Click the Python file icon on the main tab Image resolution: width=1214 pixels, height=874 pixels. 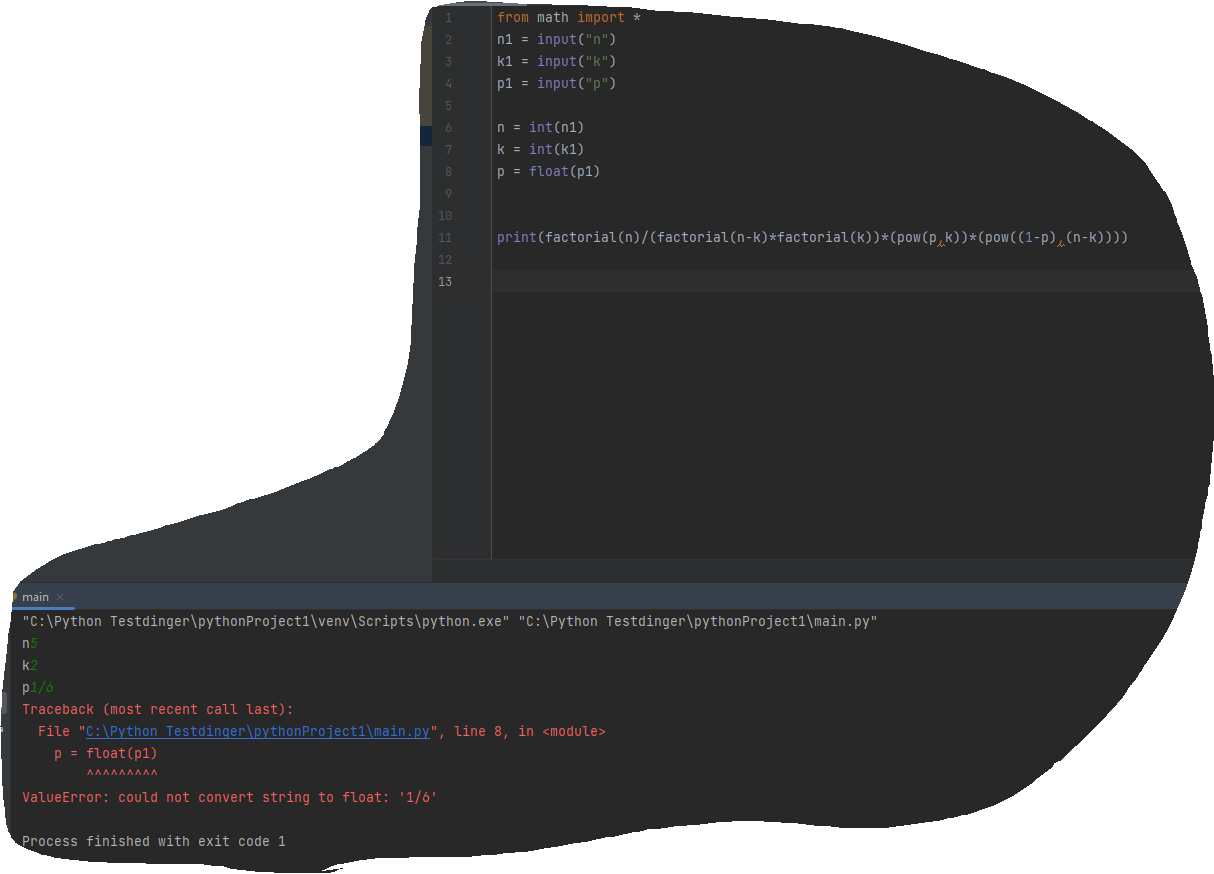(x=17, y=595)
